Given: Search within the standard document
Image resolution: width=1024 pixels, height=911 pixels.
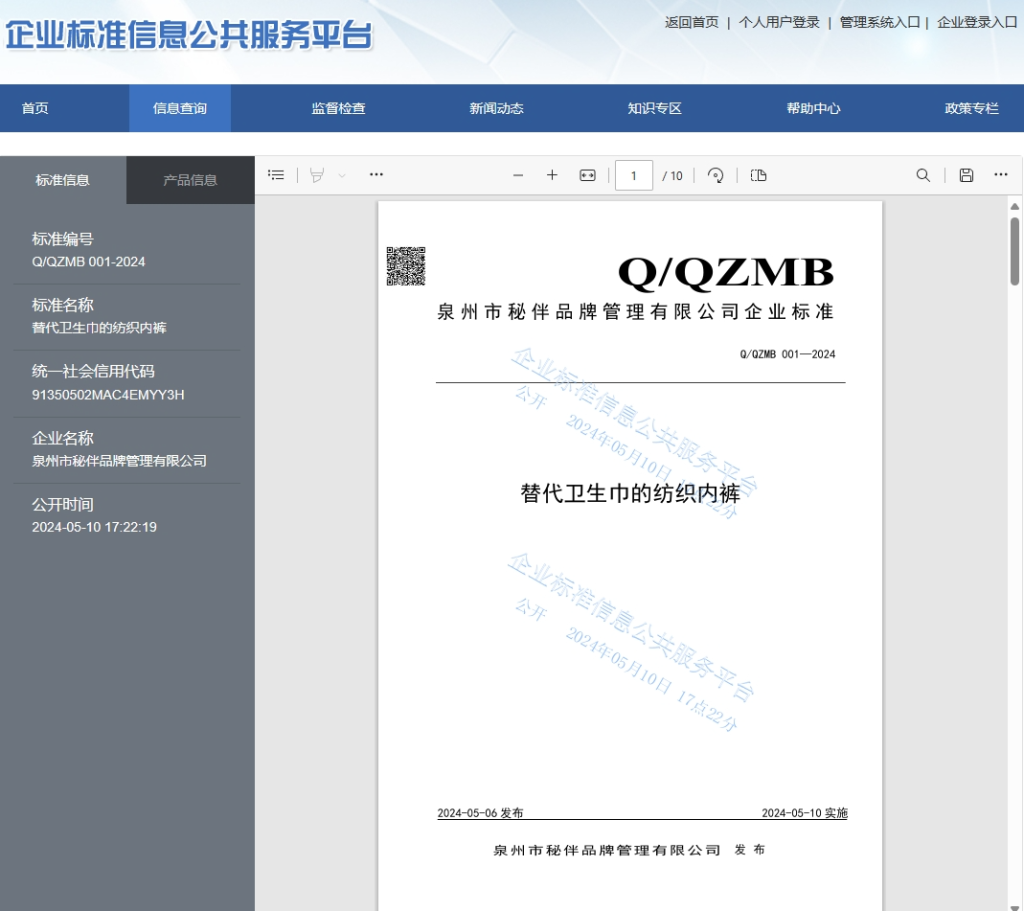Looking at the screenshot, I should click(x=922, y=174).
